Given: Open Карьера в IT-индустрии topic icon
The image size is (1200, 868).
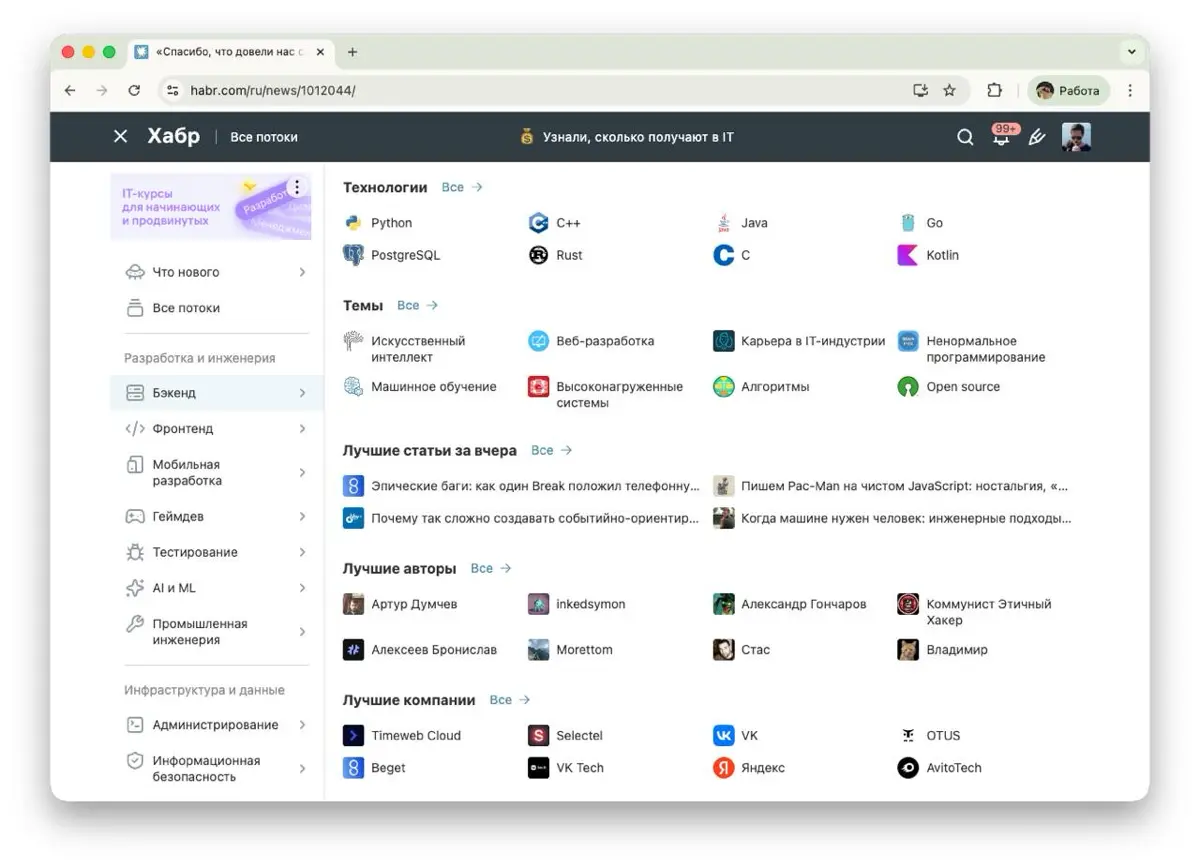Looking at the screenshot, I should tap(723, 341).
